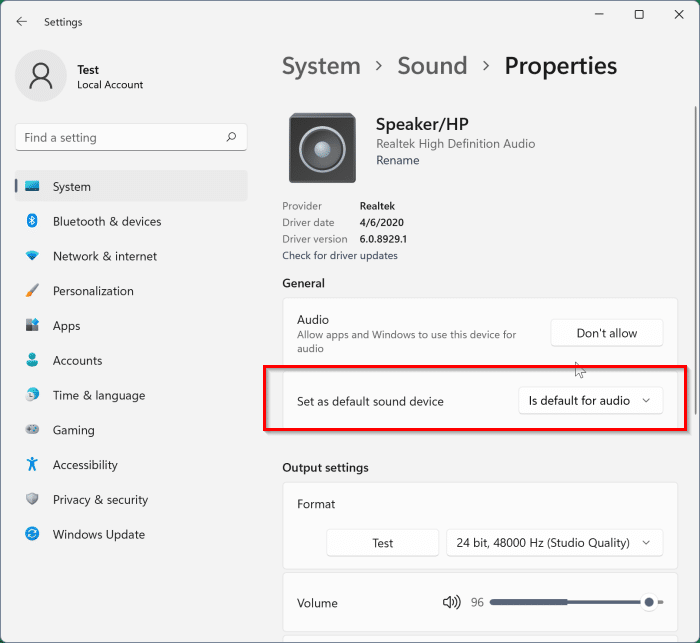Viewport: 700px width, 643px height.
Task: Click the volume slider thumb
Action: click(649, 602)
